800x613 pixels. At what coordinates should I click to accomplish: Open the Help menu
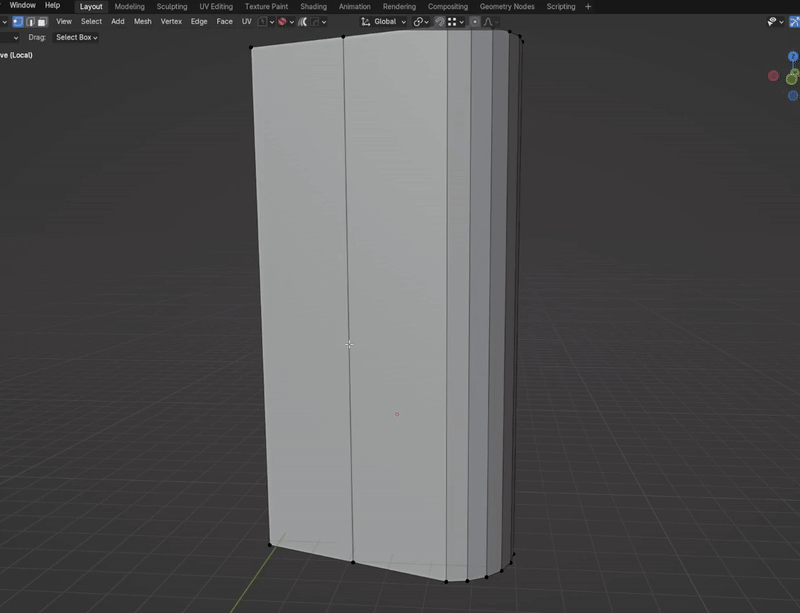(x=52, y=5)
